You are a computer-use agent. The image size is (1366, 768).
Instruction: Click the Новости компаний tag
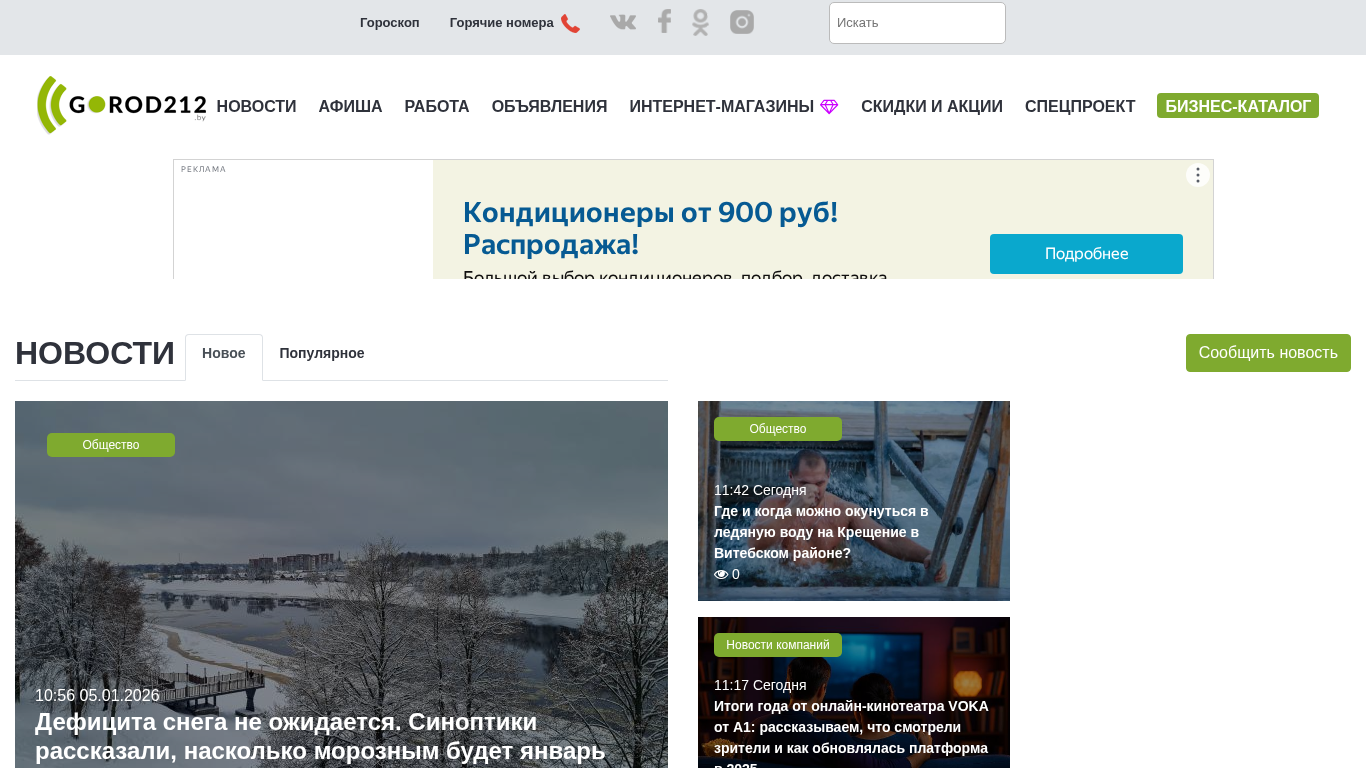pyautogui.click(x=778, y=645)
